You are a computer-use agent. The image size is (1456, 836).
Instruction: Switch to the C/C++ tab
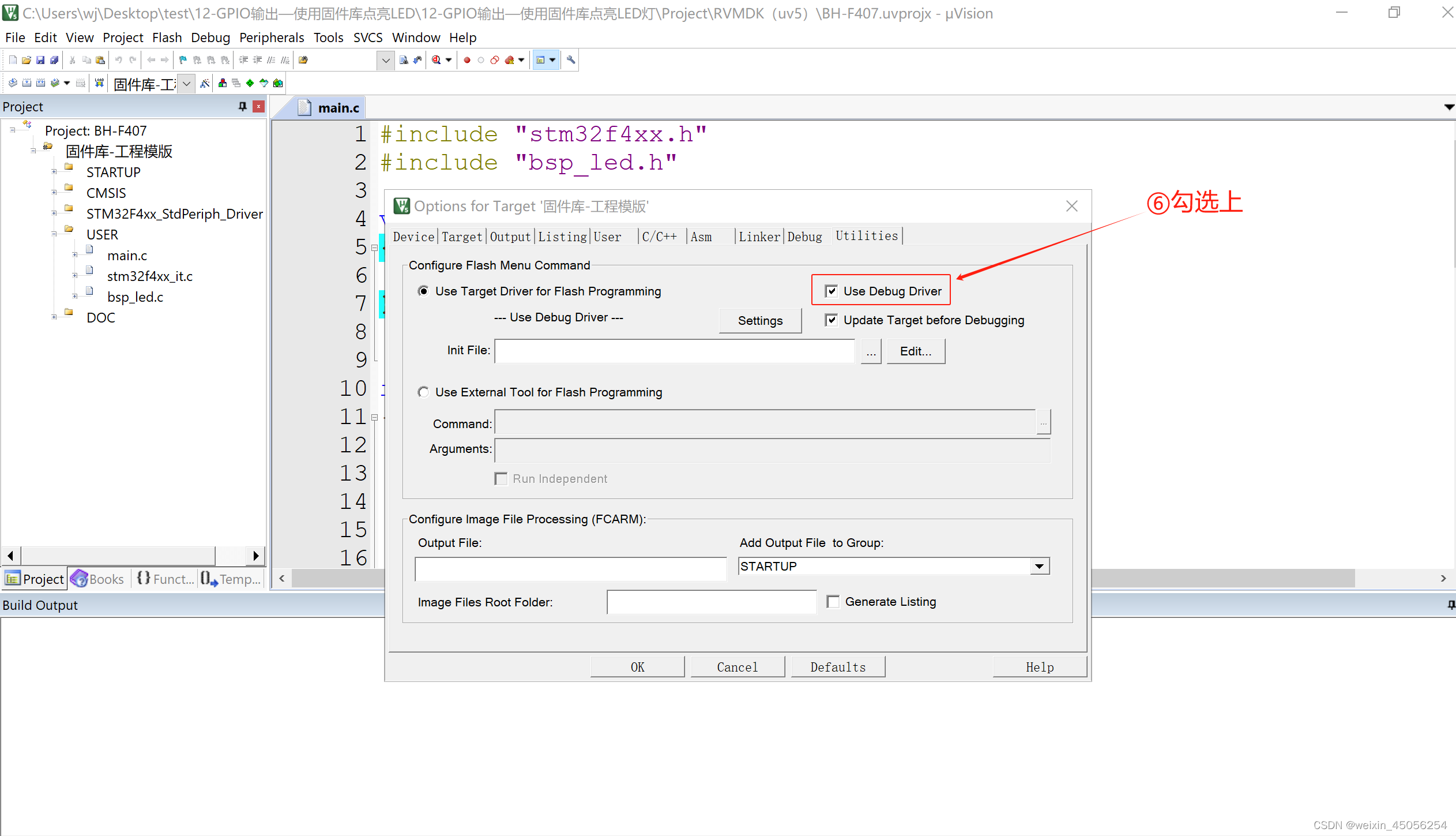660,237
